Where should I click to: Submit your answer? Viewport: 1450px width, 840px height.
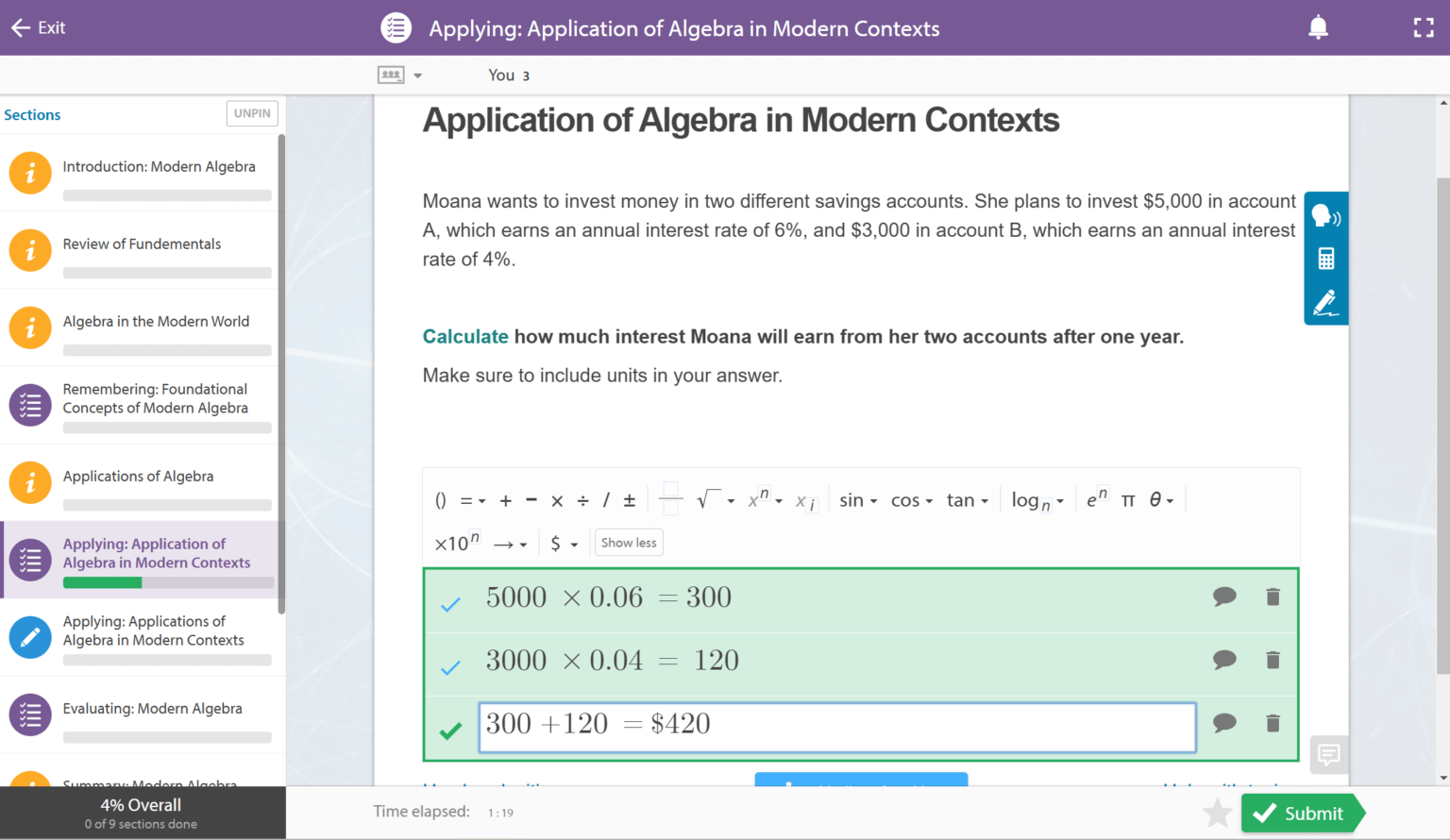tap(1303, 813)
